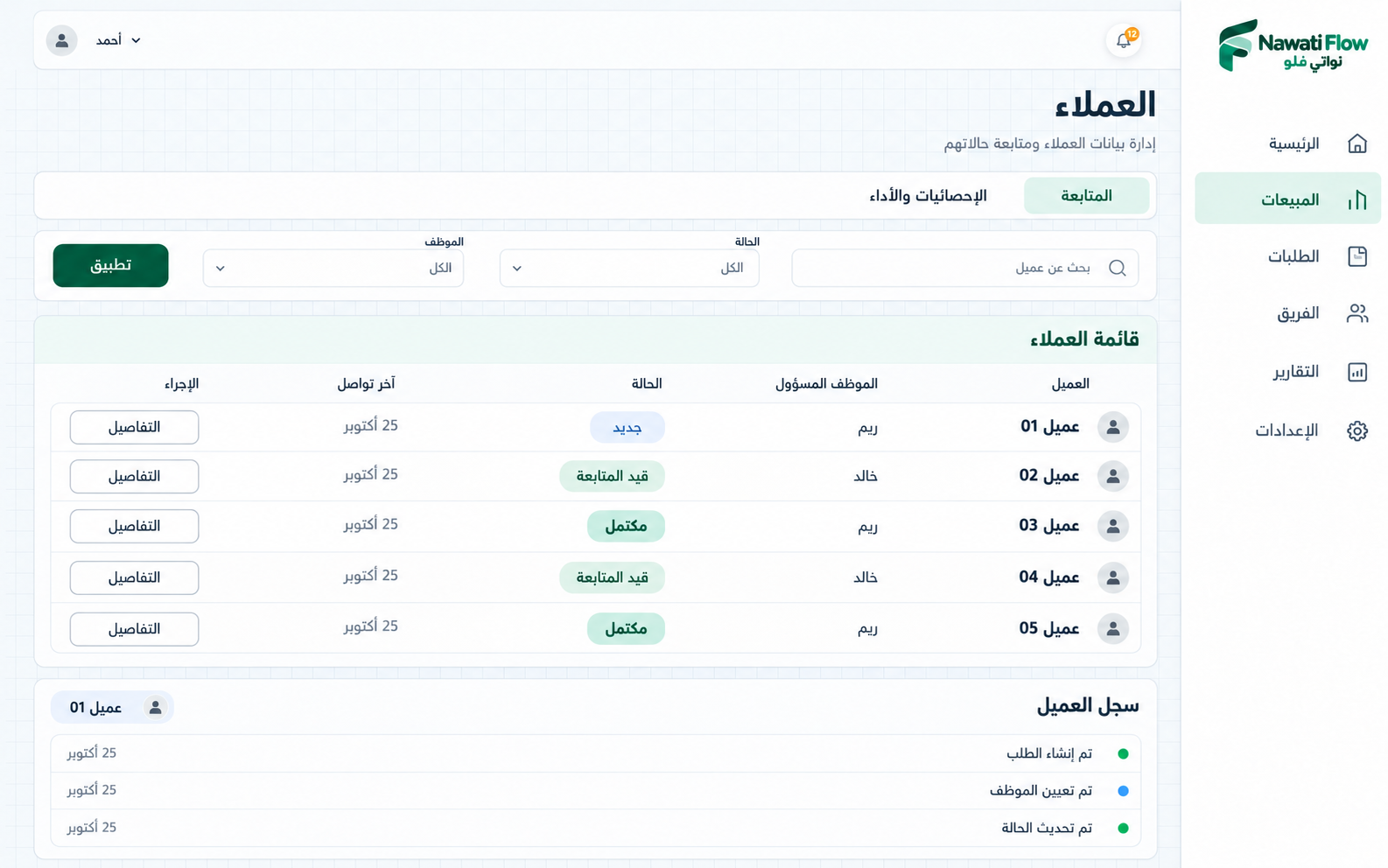
Task: Click the تم إنشاء الطلب log entry
Action: pos(595,753)
